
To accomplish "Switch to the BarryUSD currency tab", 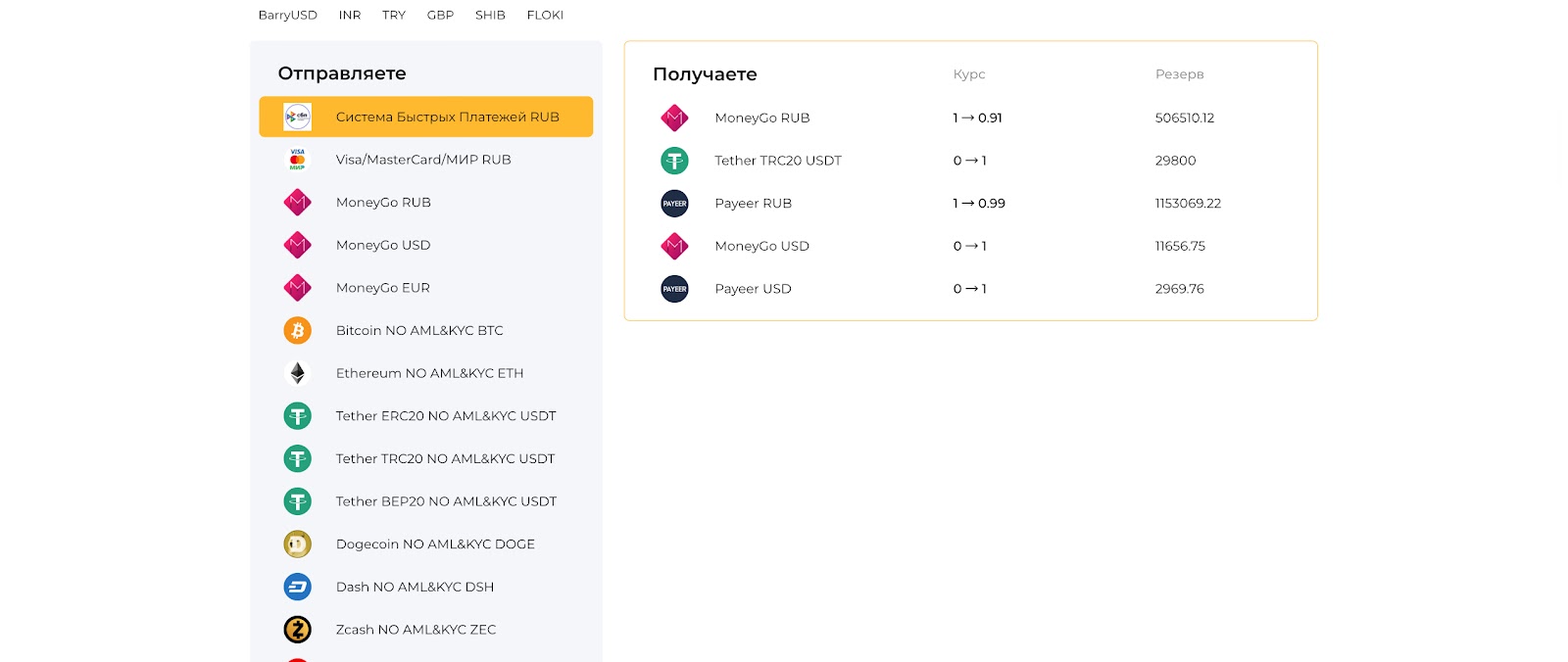I will point(288,15).
